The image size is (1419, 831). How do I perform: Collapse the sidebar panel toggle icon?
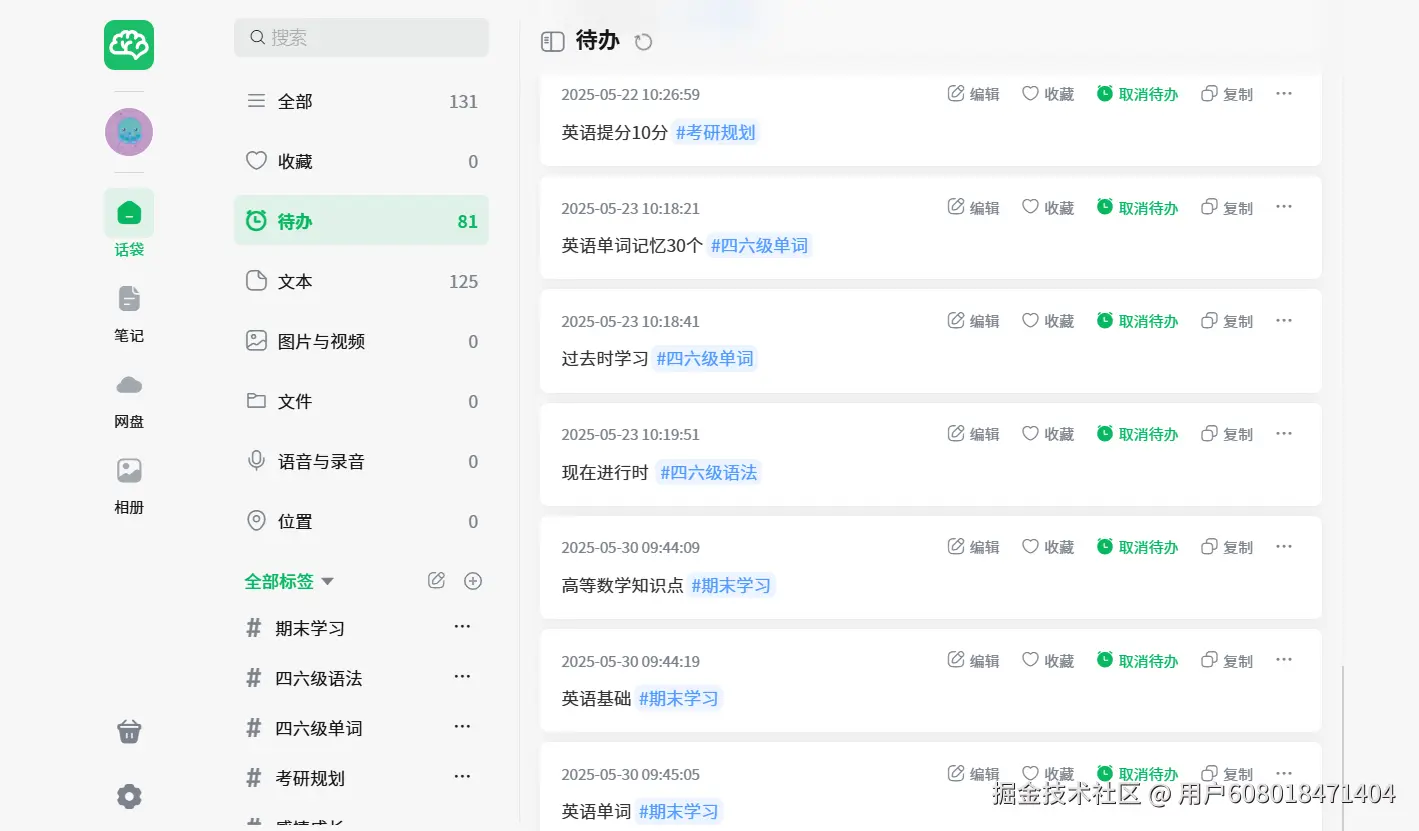click(x=552, y=41)
